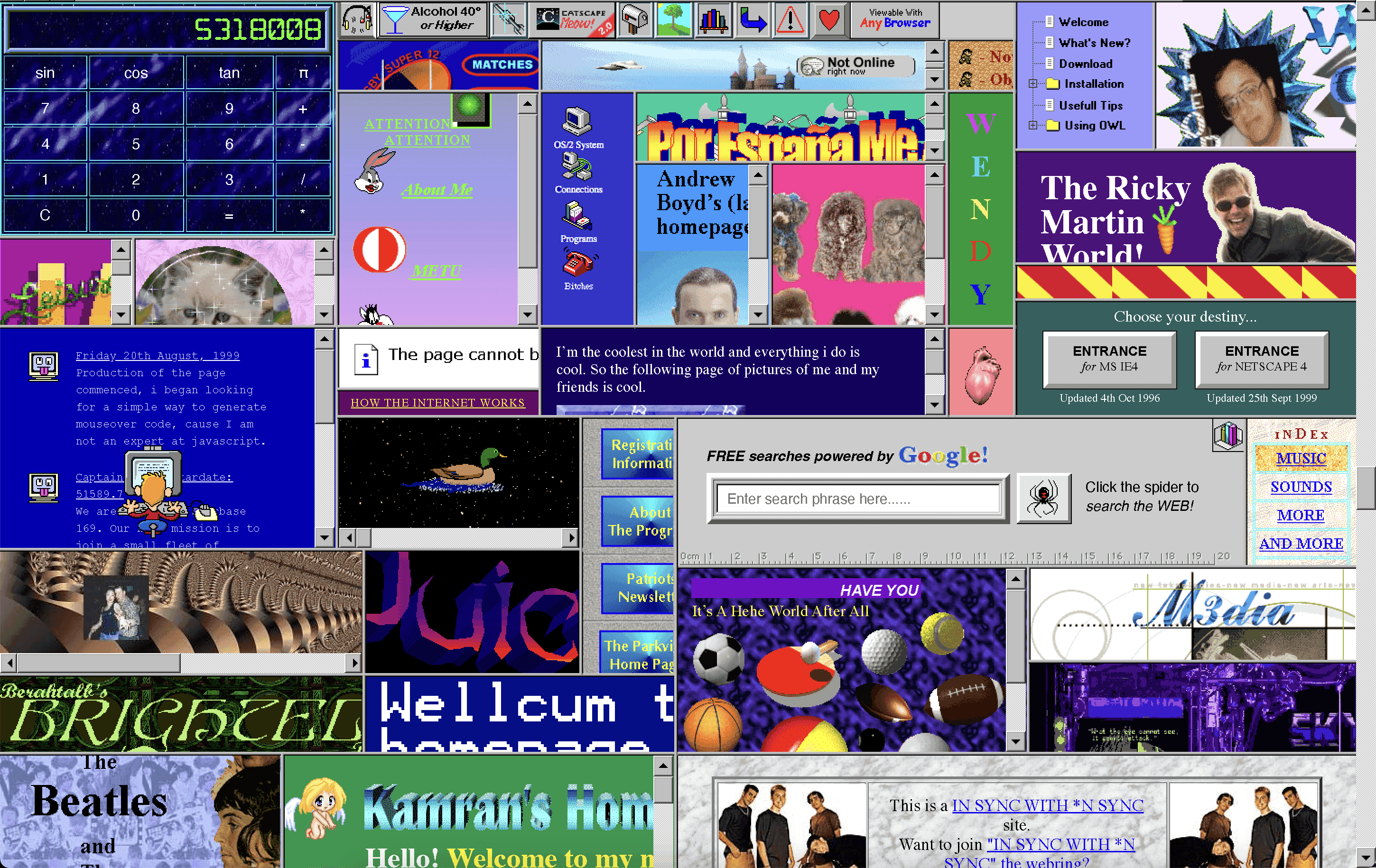Click the green tree landscape icon
Image resolution: width=1376 pixels, height=868 pixels.
pyautogui.click(x=674, y=19)
